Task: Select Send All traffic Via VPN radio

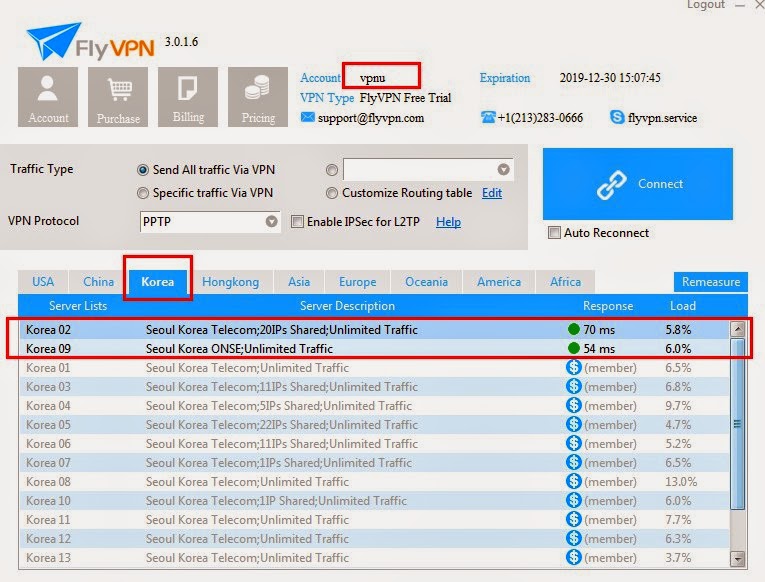Action: pos(142,170)
